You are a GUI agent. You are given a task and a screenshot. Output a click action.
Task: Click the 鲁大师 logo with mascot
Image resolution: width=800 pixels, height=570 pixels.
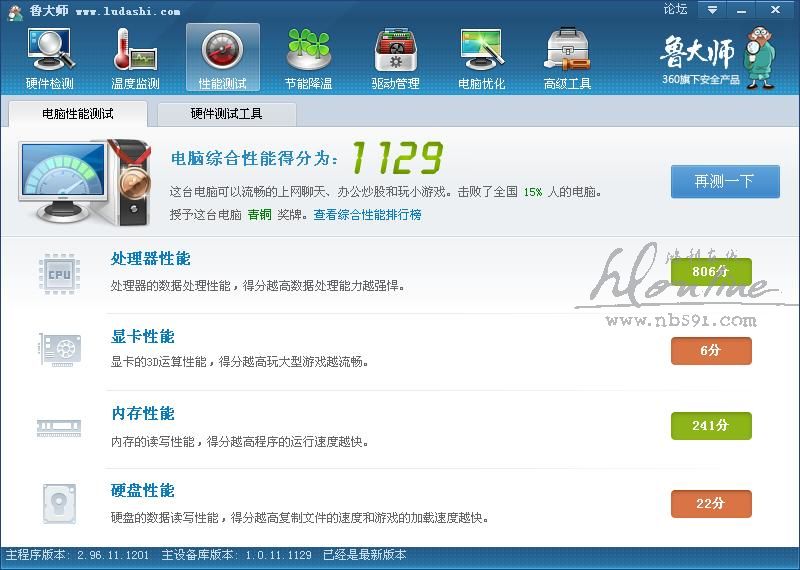pos(718,59)
